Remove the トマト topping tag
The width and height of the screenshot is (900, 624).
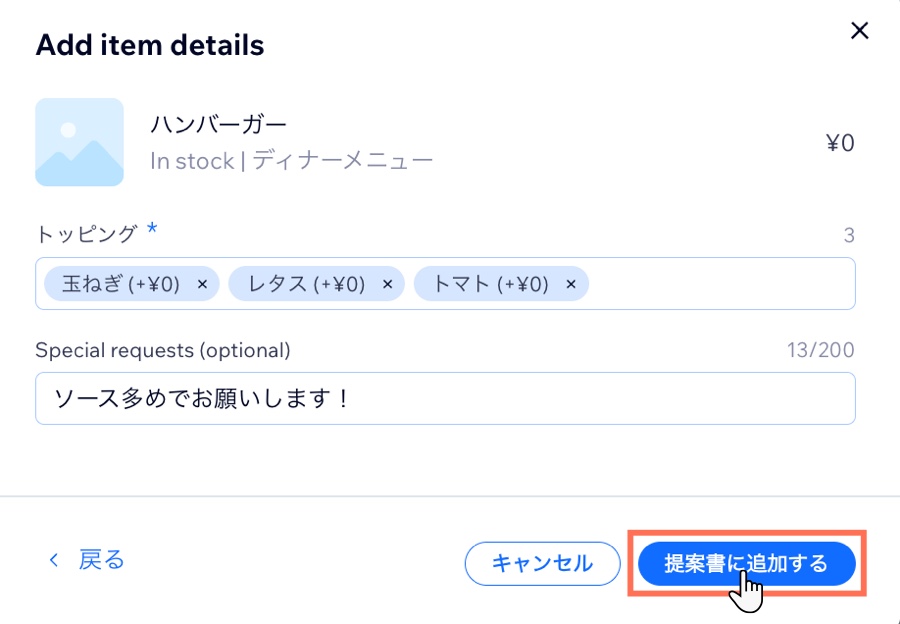point(570,284)
